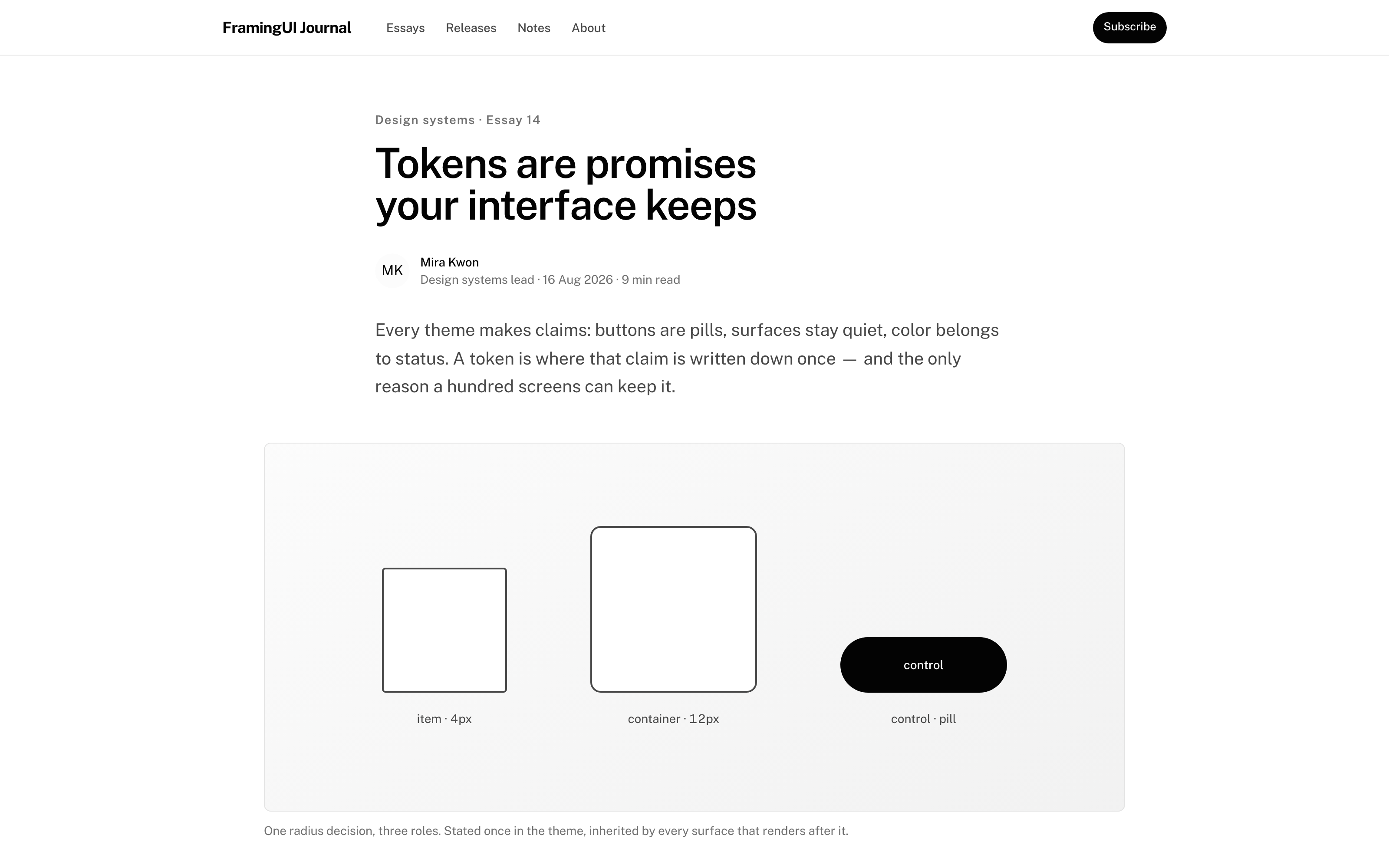Viewport: 1389px width, 868px height.
Task: Click the Subscribe button
Action: (1129, 27)
